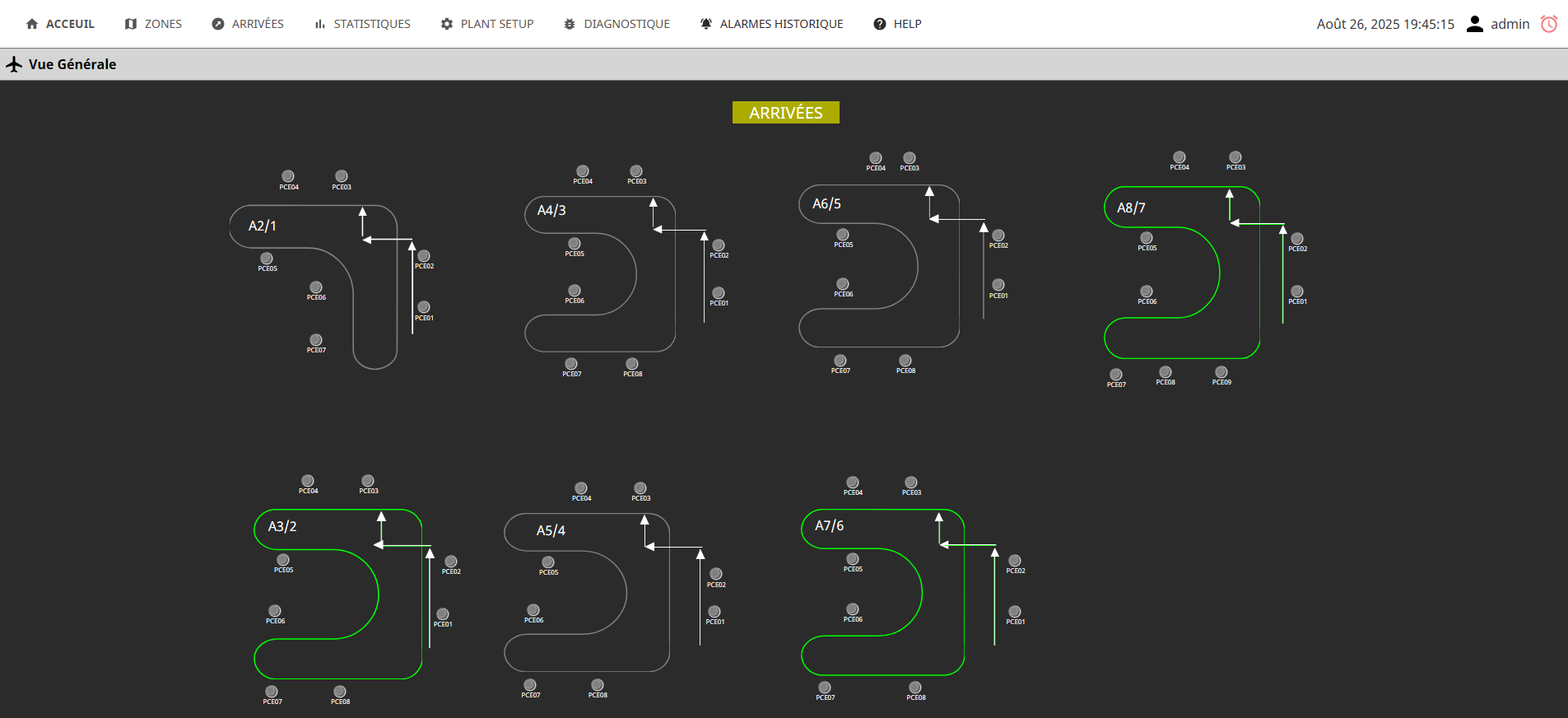
Task: Open the STATISTIQUES menu
Action: (x=362, y=24)
